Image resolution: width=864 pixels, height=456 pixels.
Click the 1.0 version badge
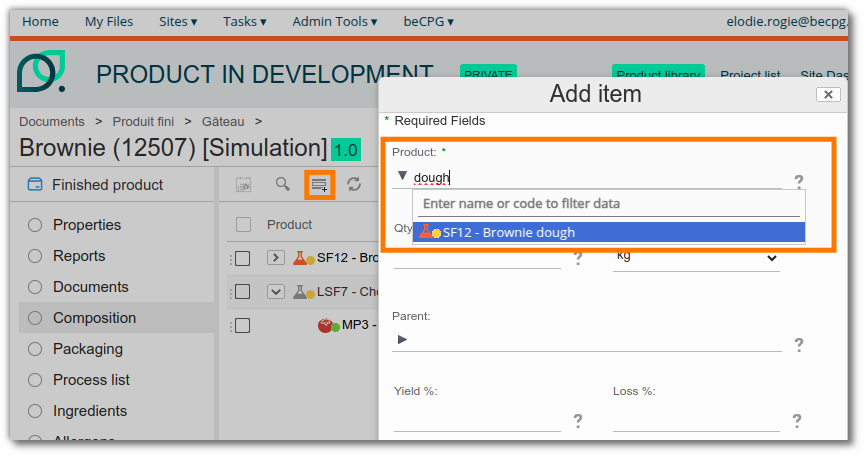346,150
